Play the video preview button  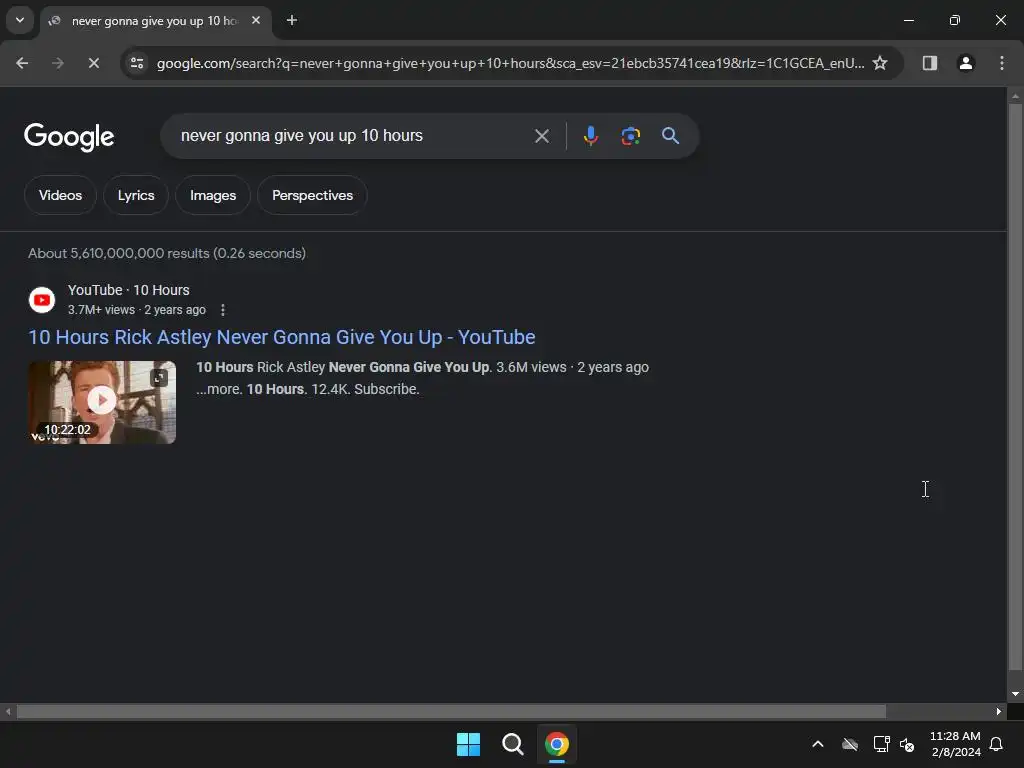coord(101,400)
